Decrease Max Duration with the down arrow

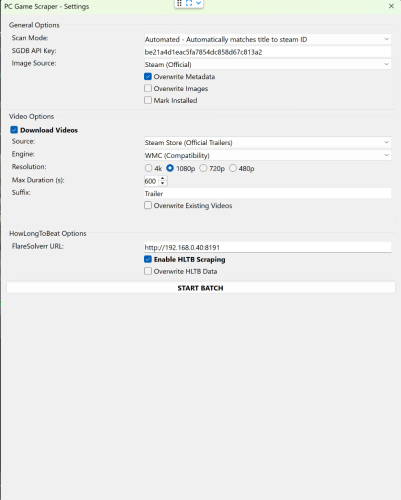(x=163, y=183)
